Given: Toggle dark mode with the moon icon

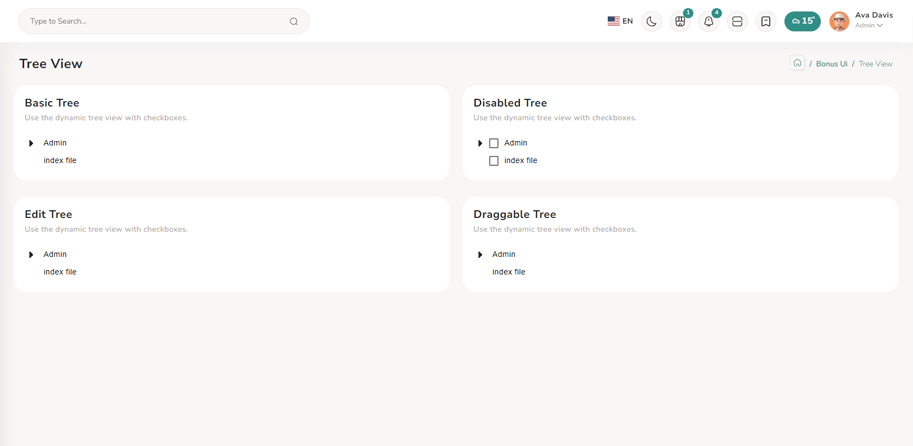Looking at the screenshot, I should 651,21.
